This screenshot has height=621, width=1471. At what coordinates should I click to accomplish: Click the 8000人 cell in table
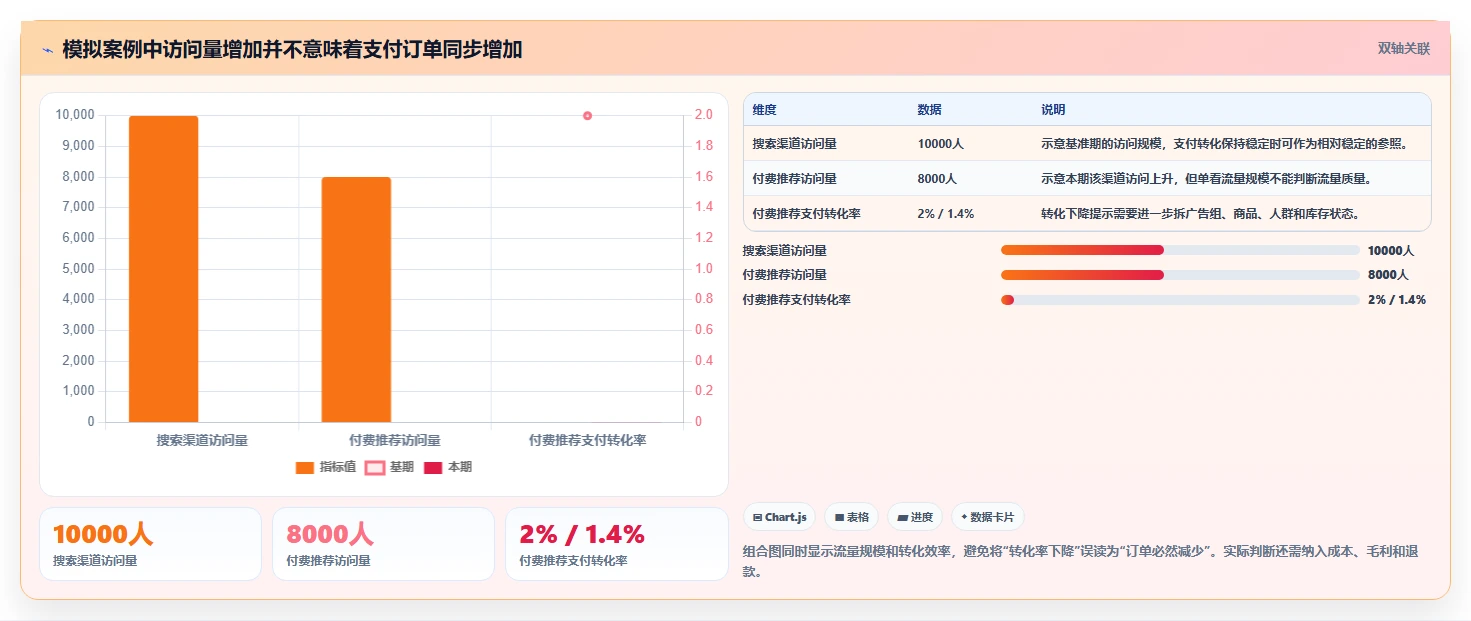[937, 179]
